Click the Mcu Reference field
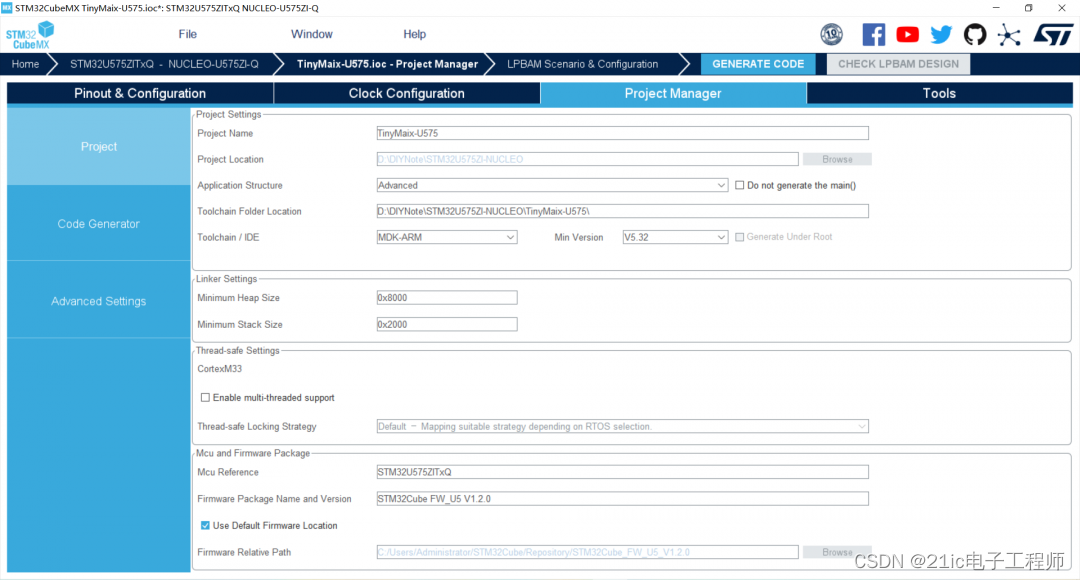 tap(622, 472)
